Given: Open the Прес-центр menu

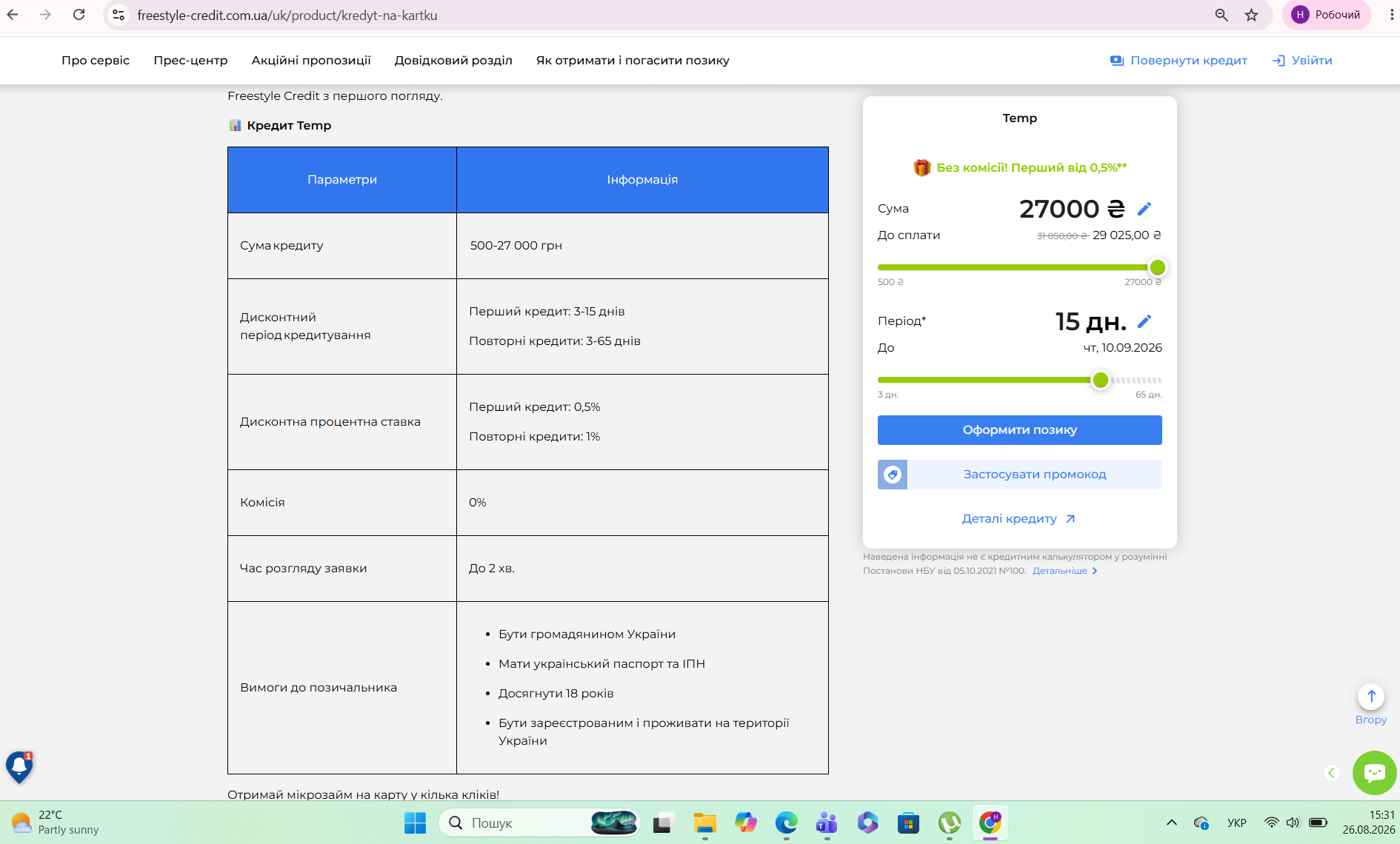Looking at the screenshot, I should click(x=190, y=61).
